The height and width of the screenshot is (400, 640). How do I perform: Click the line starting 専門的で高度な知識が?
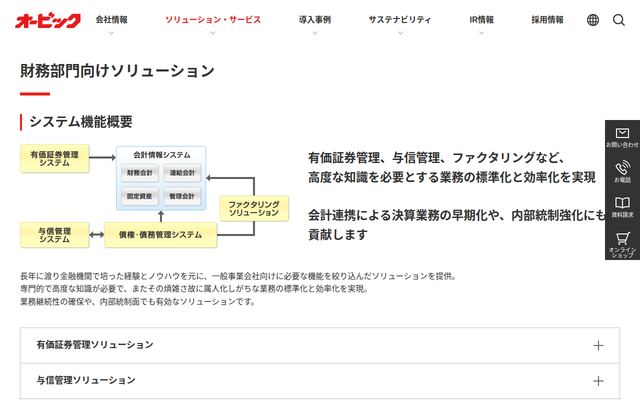(195, 289)
